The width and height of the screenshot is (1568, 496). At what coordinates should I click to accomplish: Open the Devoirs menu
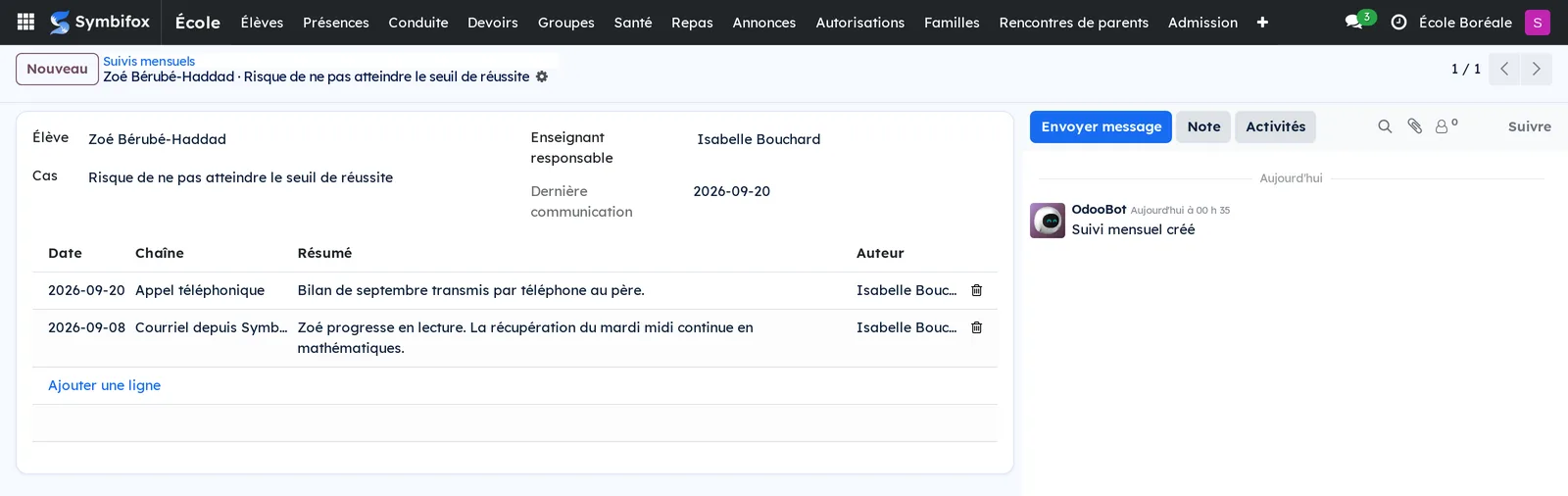[493, 22]
